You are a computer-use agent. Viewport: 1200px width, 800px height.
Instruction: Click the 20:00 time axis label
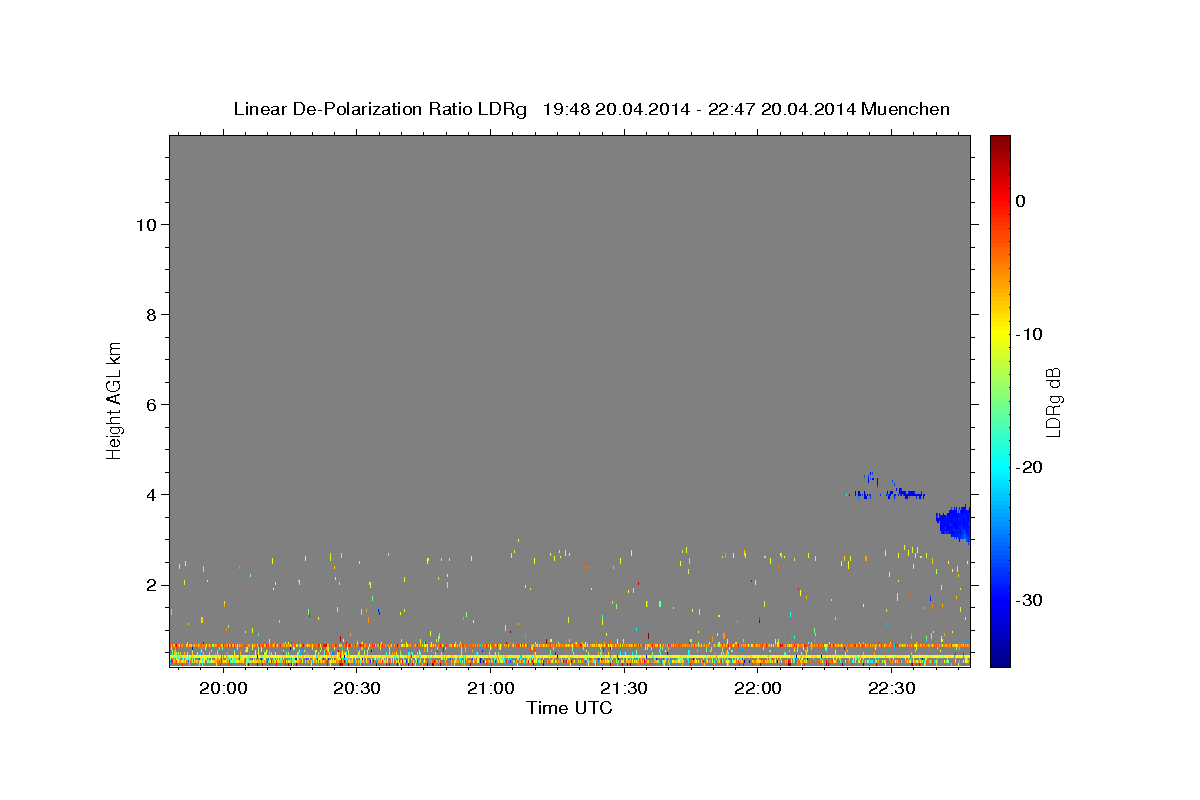click(223, 689)
